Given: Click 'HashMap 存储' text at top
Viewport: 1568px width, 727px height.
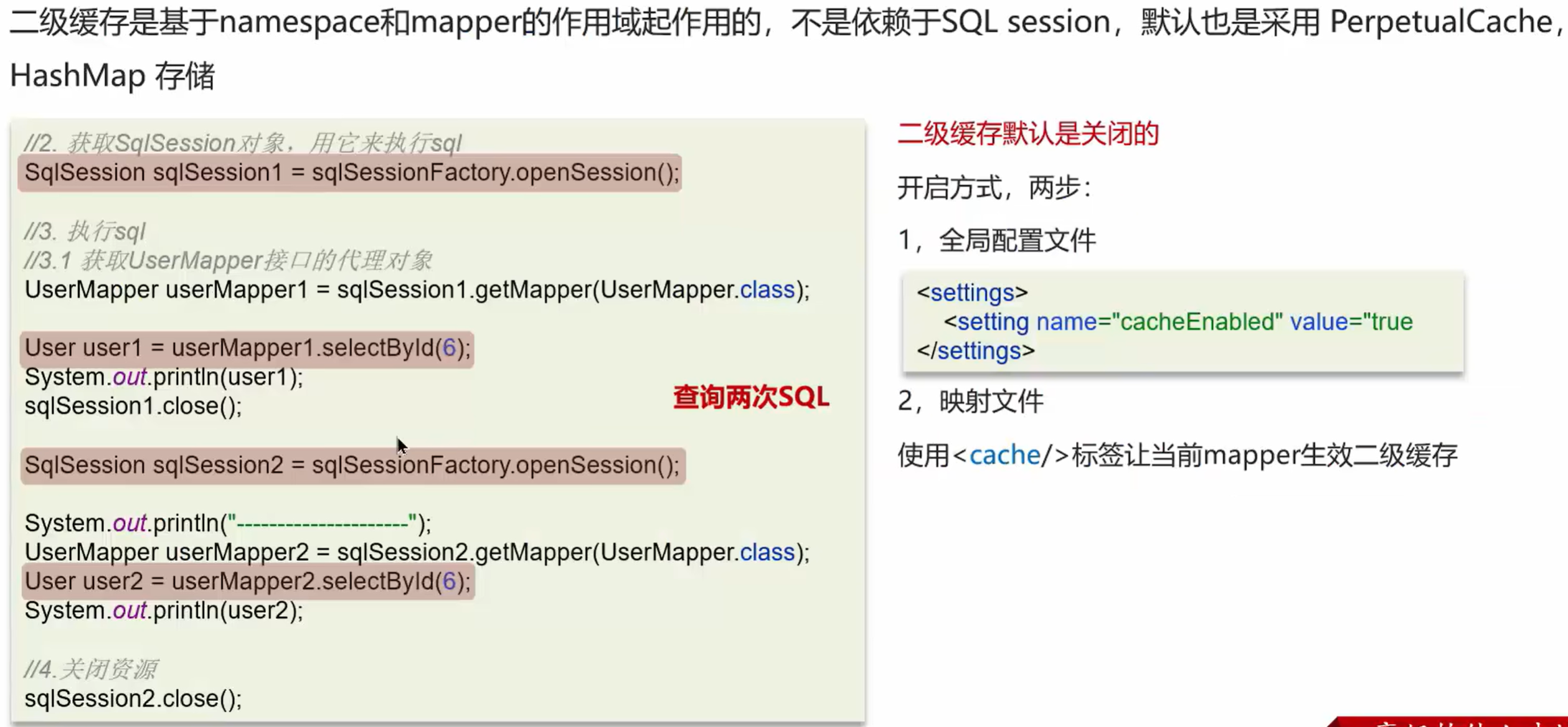Looking at the screenshot, I should [113, 76].
